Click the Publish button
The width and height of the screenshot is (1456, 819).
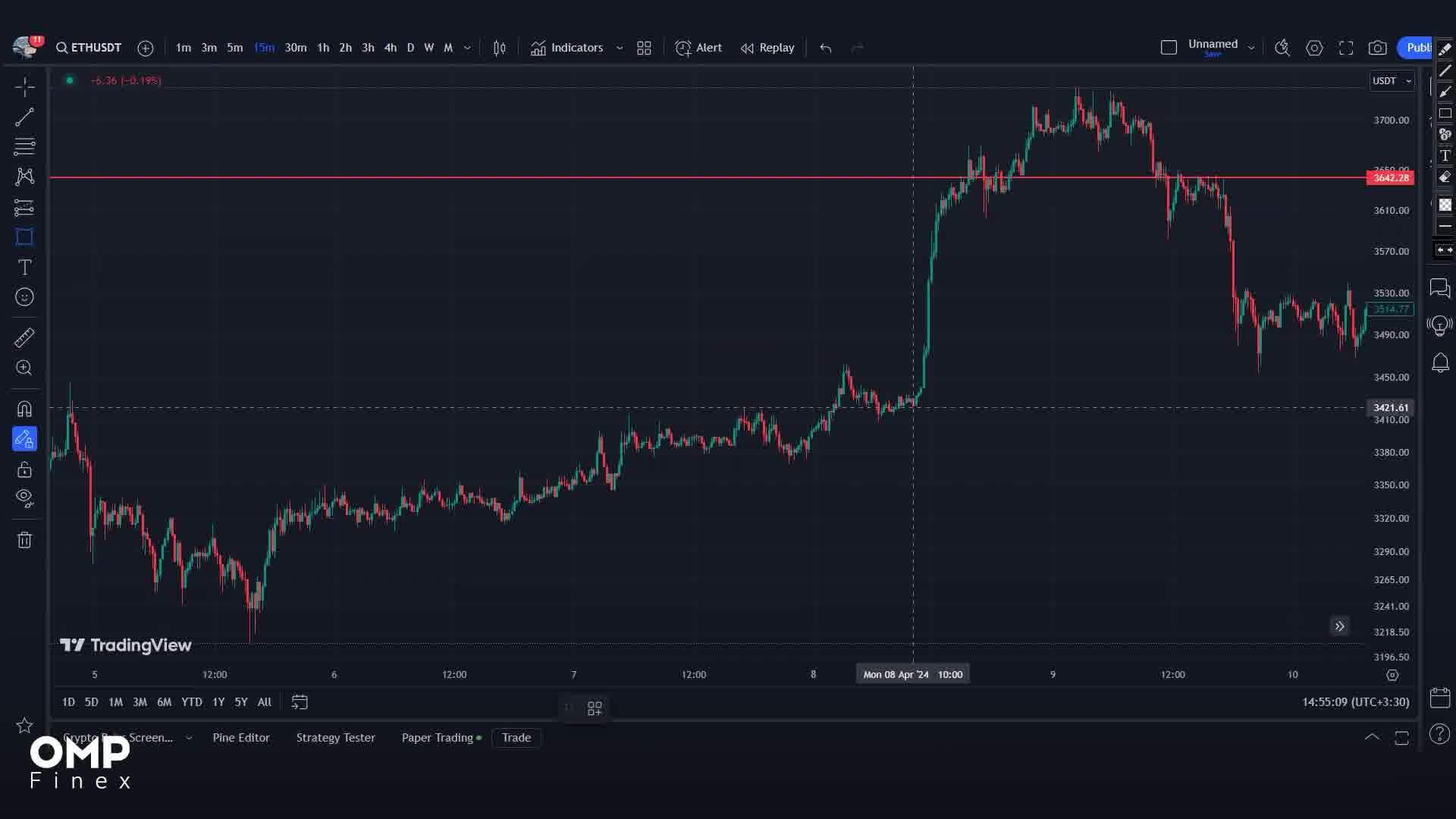[x=1420, y=47]
